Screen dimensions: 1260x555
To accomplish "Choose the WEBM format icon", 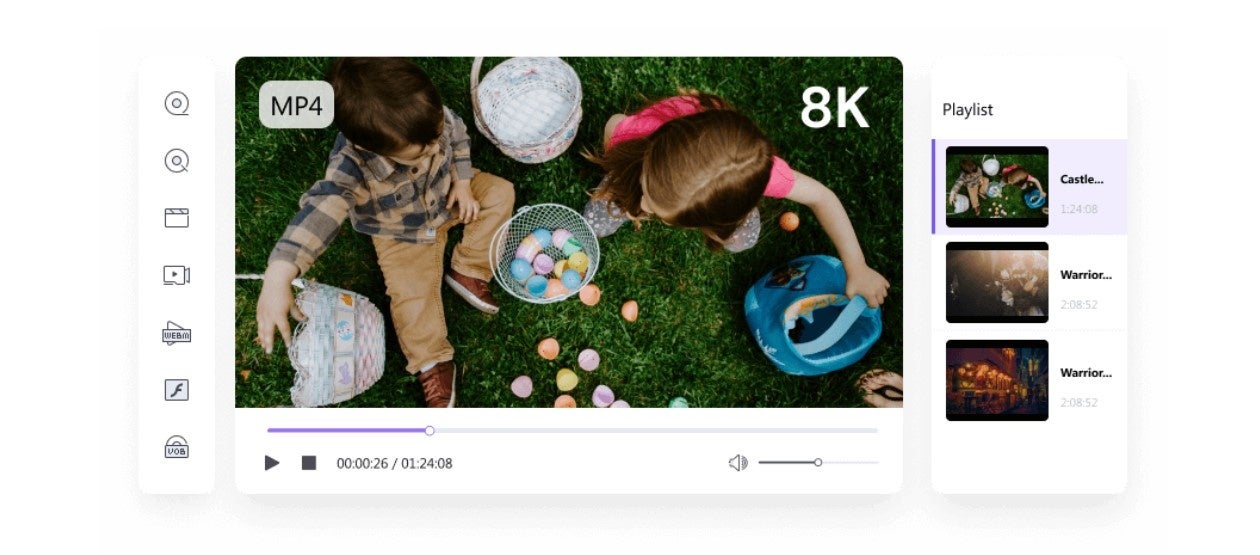I will click(x=177, y=333).
